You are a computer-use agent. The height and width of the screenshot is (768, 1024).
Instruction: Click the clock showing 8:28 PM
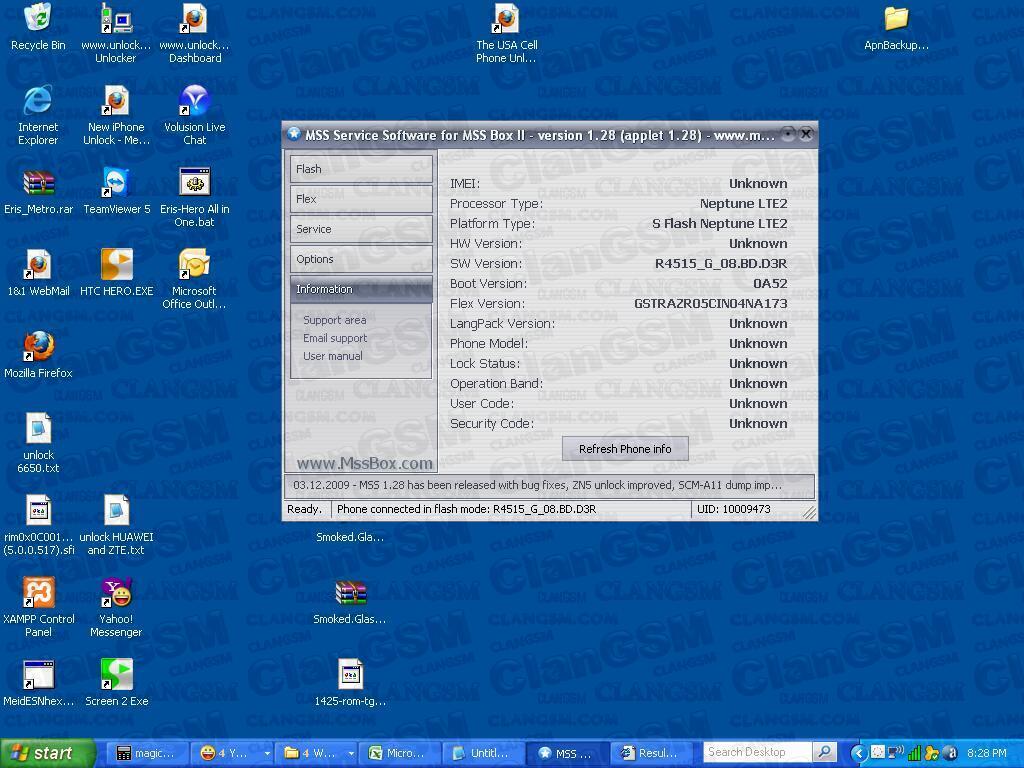[x=987, y=753]
